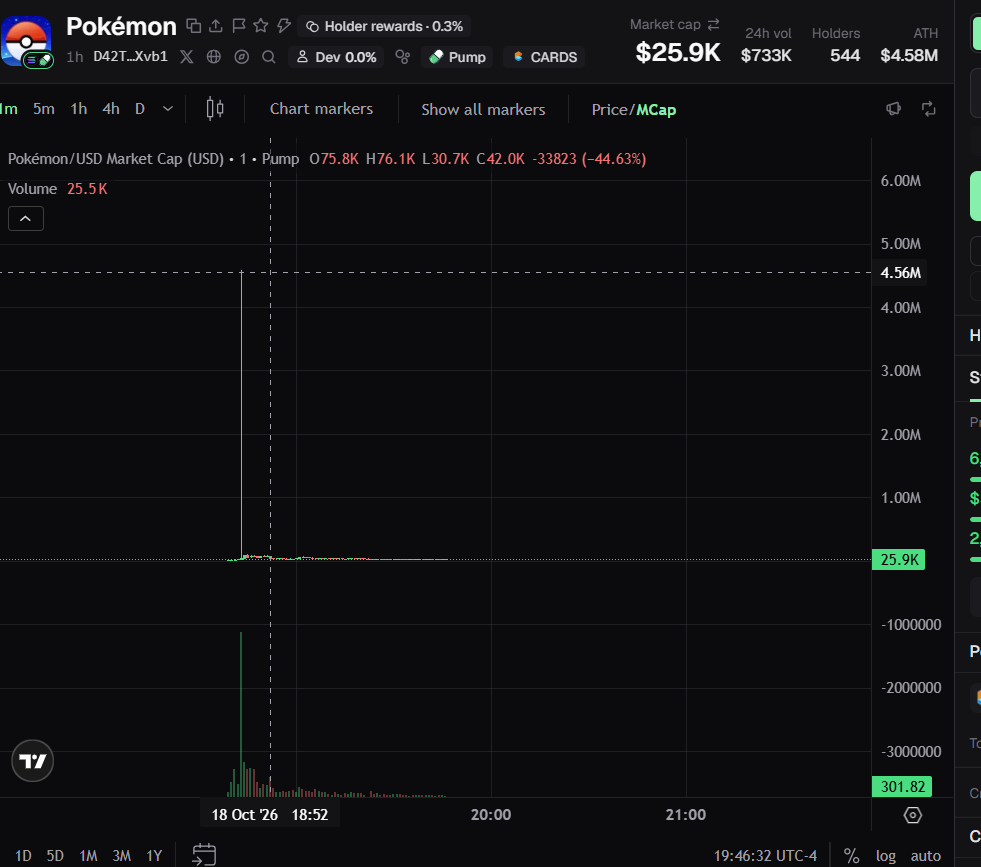Click the Holders 544 count
This screenshot has width=981, height=867.
[845, 55]
